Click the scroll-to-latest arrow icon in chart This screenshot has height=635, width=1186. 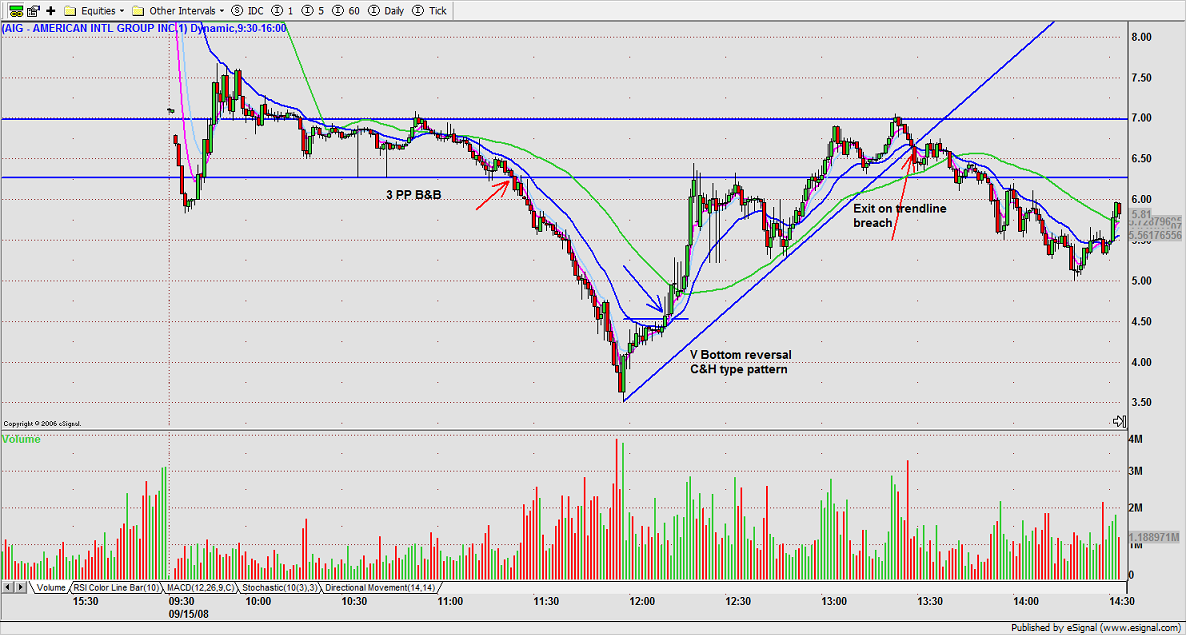1118,421
